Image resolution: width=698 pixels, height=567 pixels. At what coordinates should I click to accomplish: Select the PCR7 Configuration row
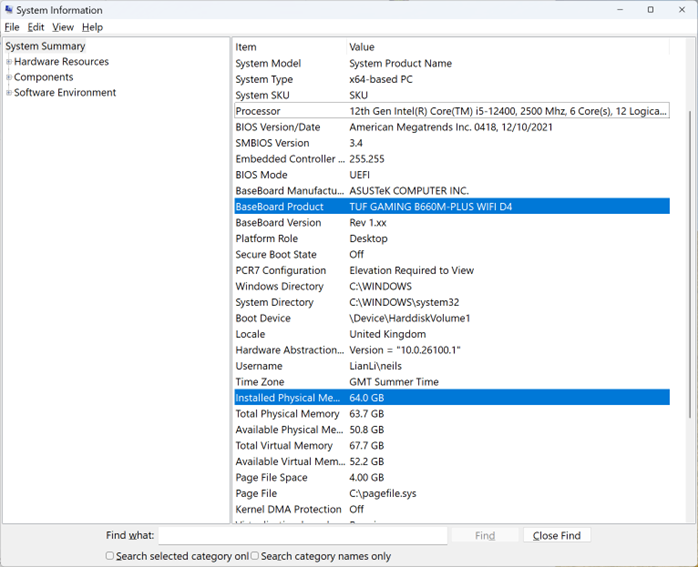[x=452, y=270]
